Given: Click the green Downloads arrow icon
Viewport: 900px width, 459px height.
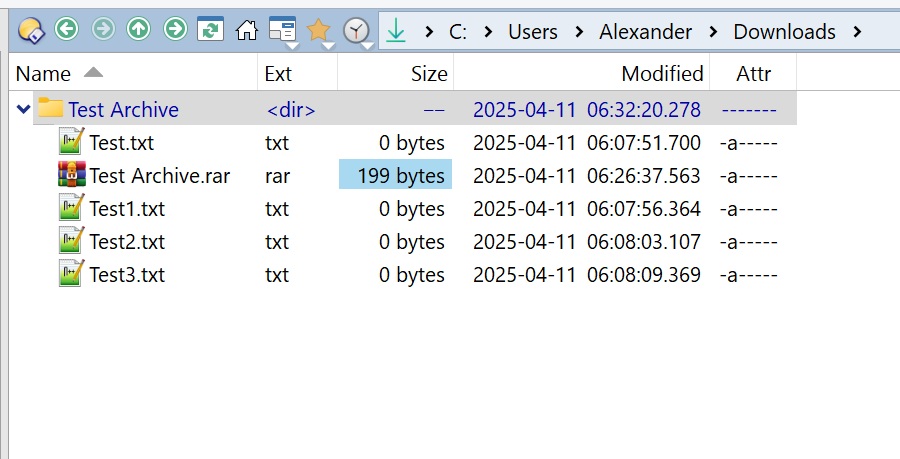Looking at the screenshot, I should tap(397, 32).
